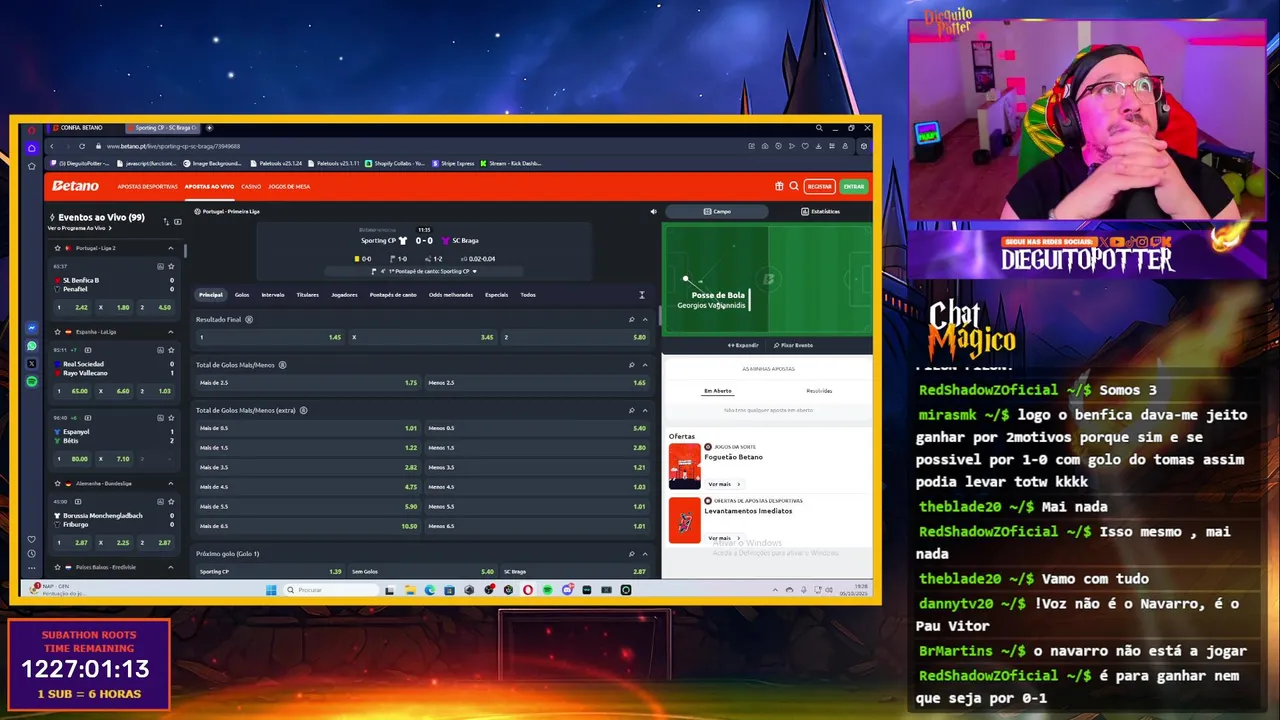Open Opera browser from the Windows taskbar

tap(528, 590)
